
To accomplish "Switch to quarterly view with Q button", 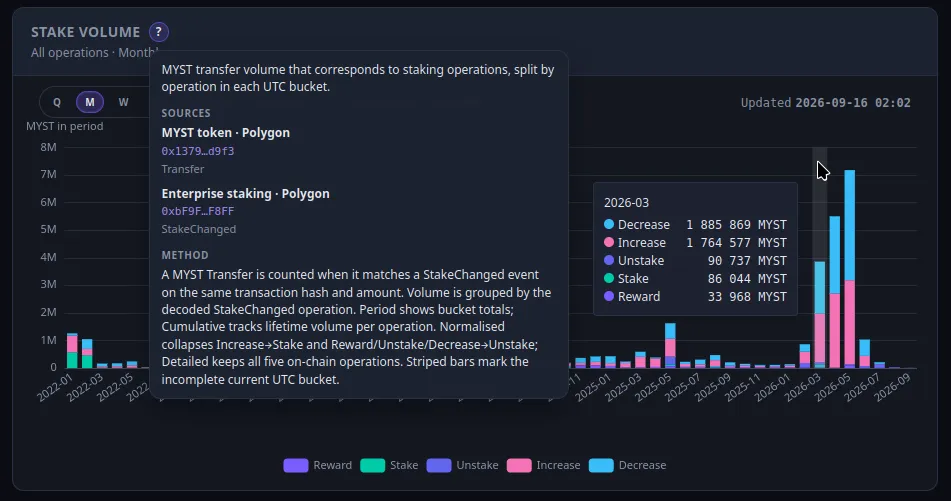I will pos(56,102).
